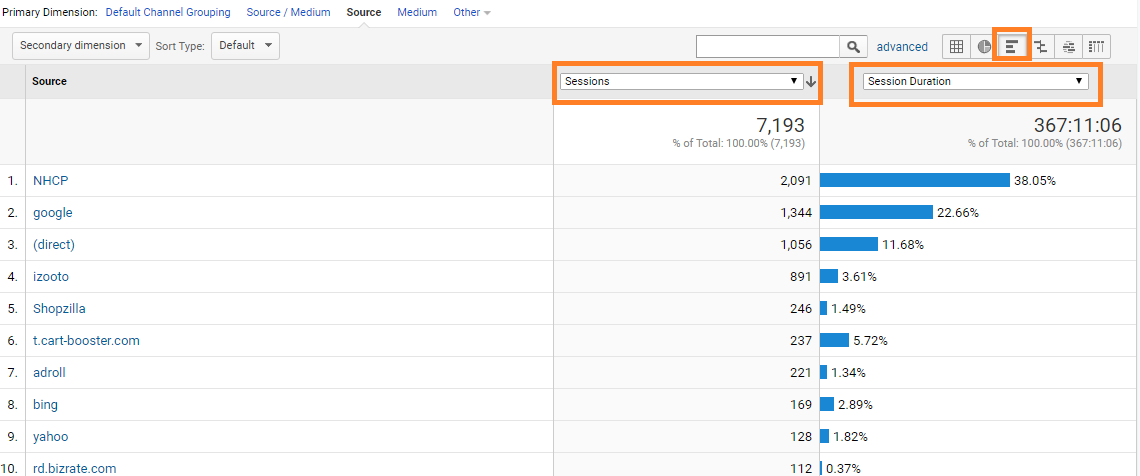Click the 246 sessions cell
Viewport: 1140px width, 476px height.
tap(800, 309)
